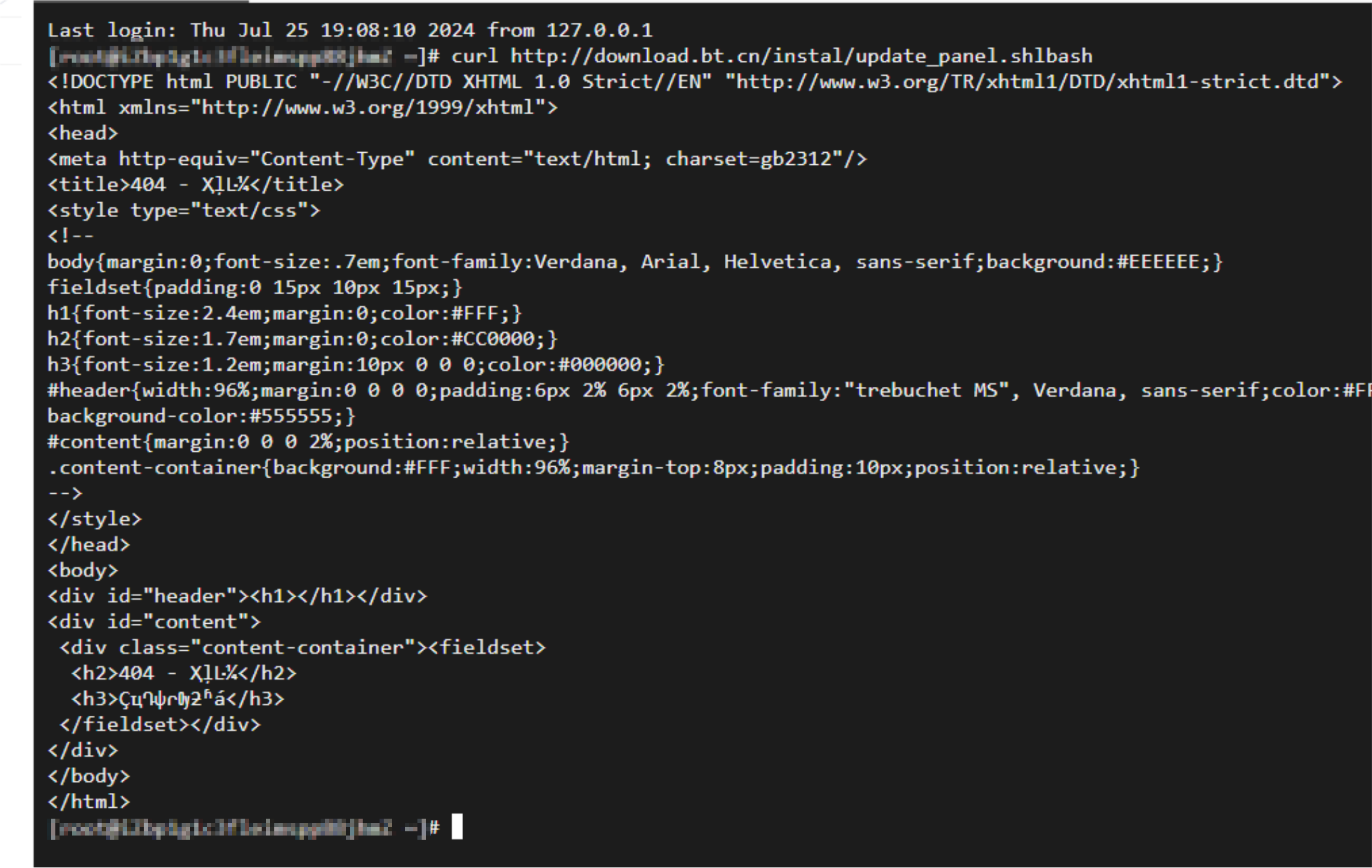This screenshot has width=1372, height=868.
Task: Click the closing </html> tag line
Action: pyautogui.click(x=88, y=802)
